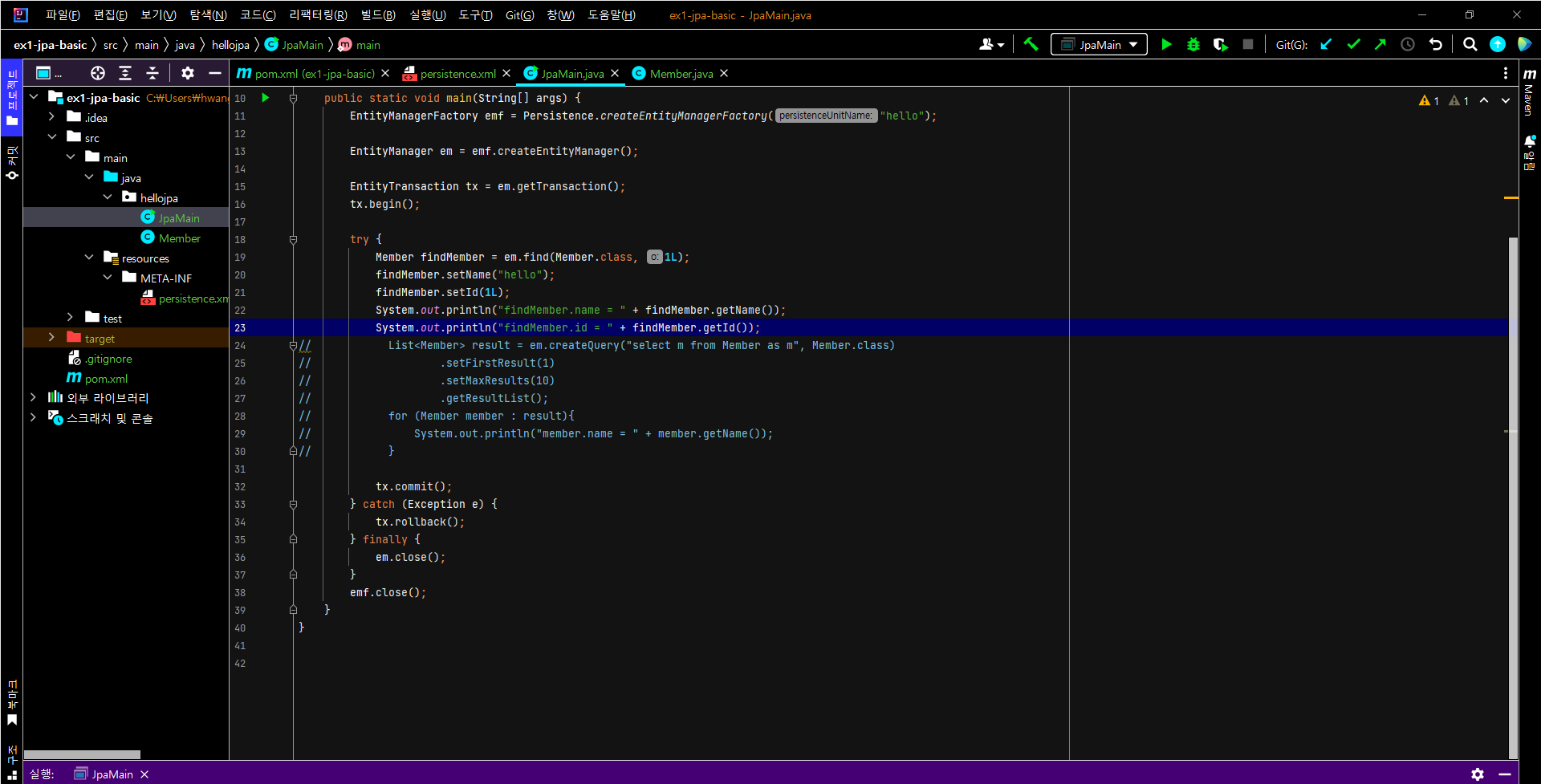Select the Member class in tree
This screenshot has height=784, width=1541.
point(180,238)
